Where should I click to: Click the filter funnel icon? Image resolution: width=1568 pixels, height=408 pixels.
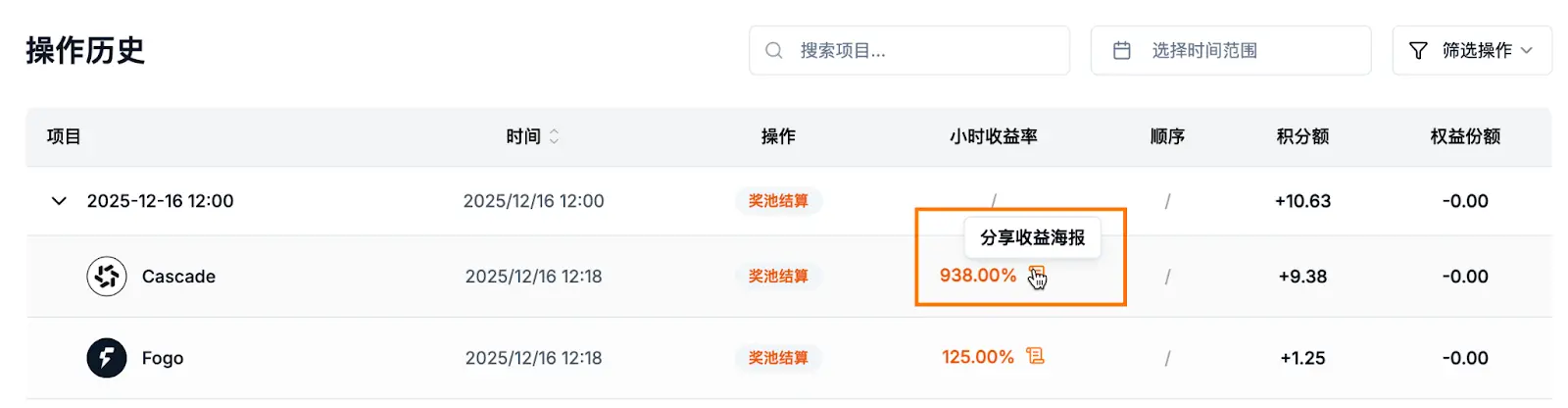coord(1418,50)
